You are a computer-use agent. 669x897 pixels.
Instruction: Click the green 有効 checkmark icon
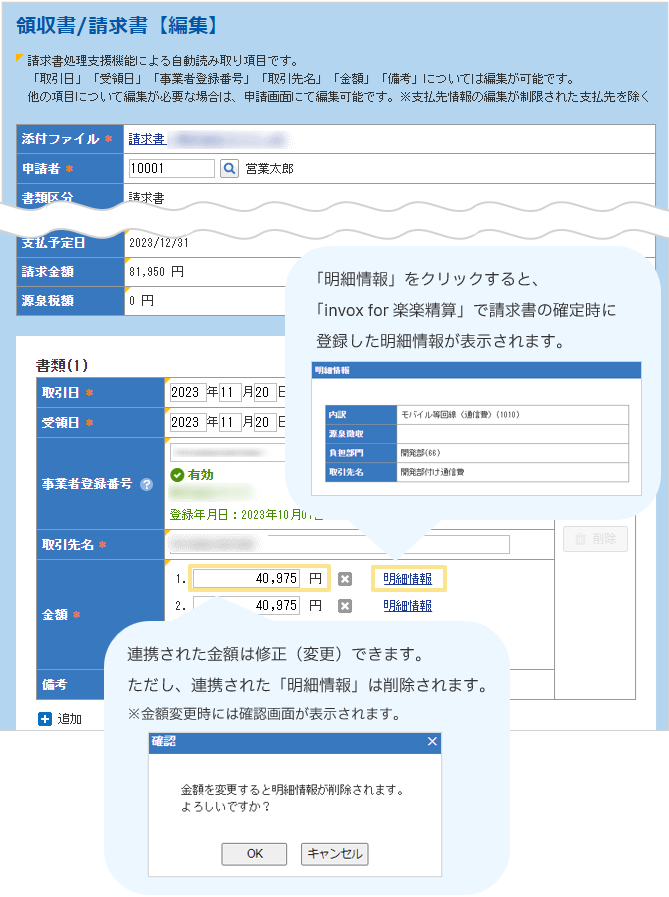pyautogui.click(x=177, y=475)
